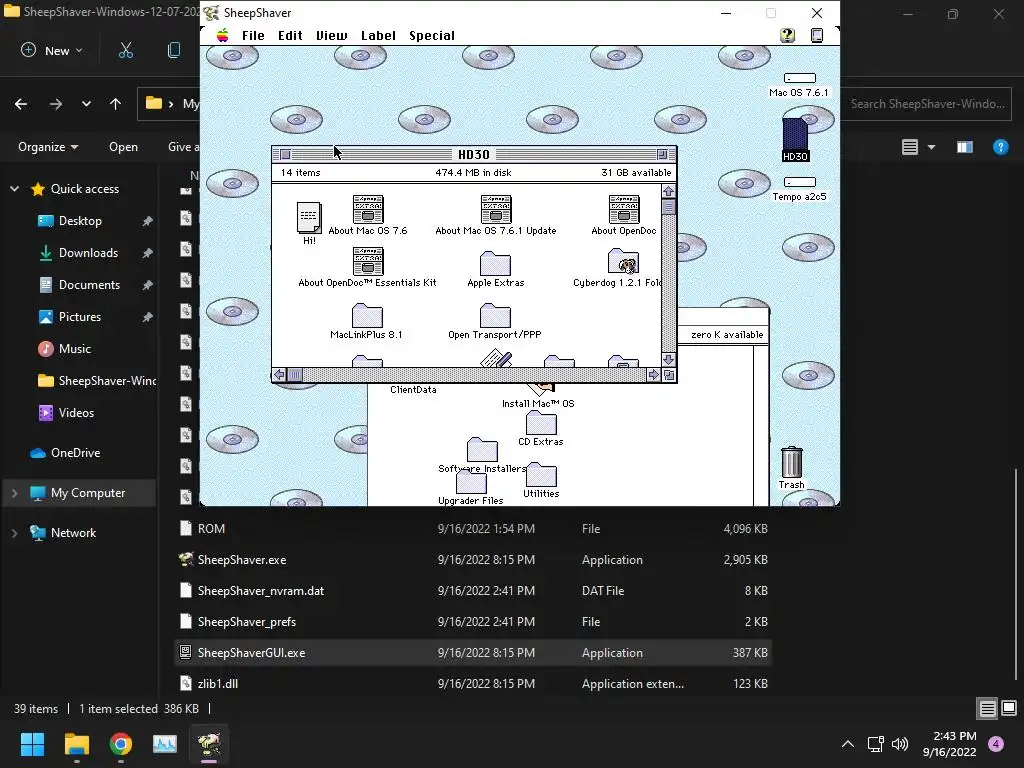Click the Copy icon in Explorer toolbar
The image size is (1024, 768).
tap(174, 50)
